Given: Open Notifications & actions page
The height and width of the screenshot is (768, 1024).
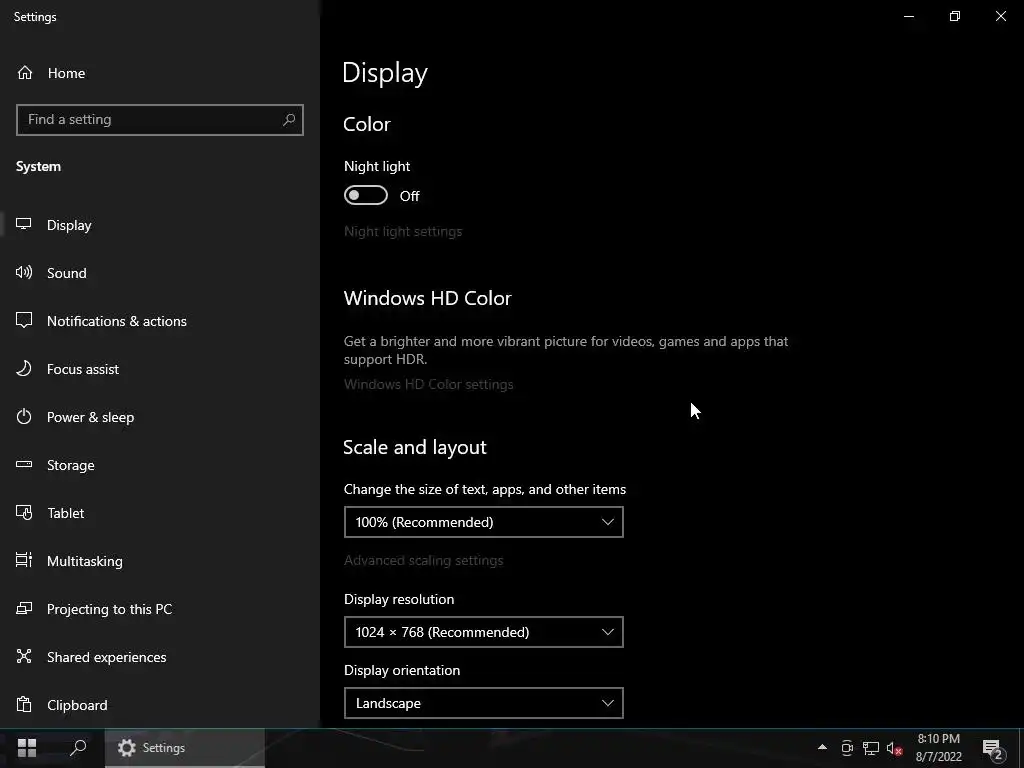Looking at the screenshot, I should click(117, 321).
